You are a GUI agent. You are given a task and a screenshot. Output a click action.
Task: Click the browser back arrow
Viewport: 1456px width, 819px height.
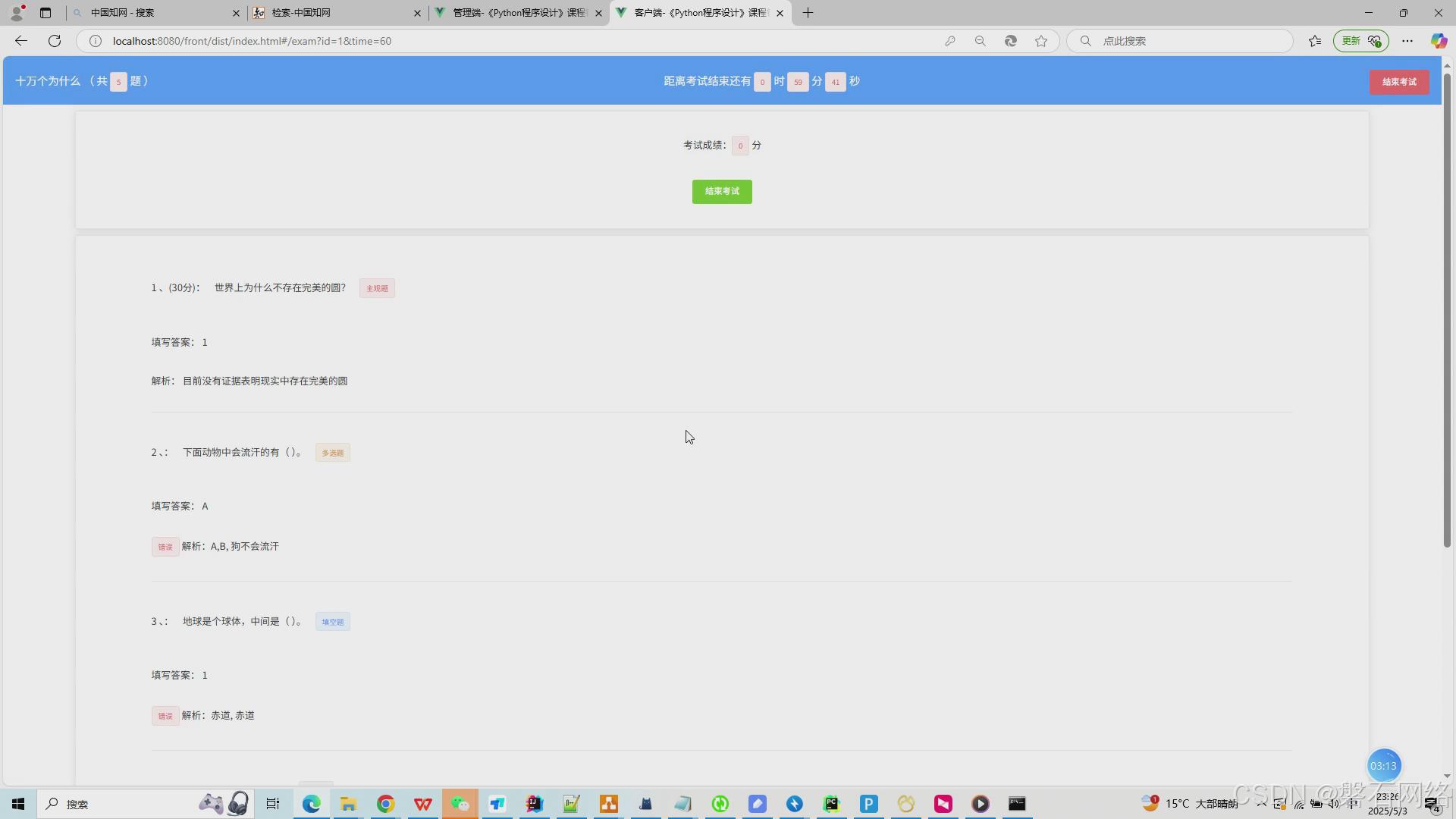tap(21, 41)
